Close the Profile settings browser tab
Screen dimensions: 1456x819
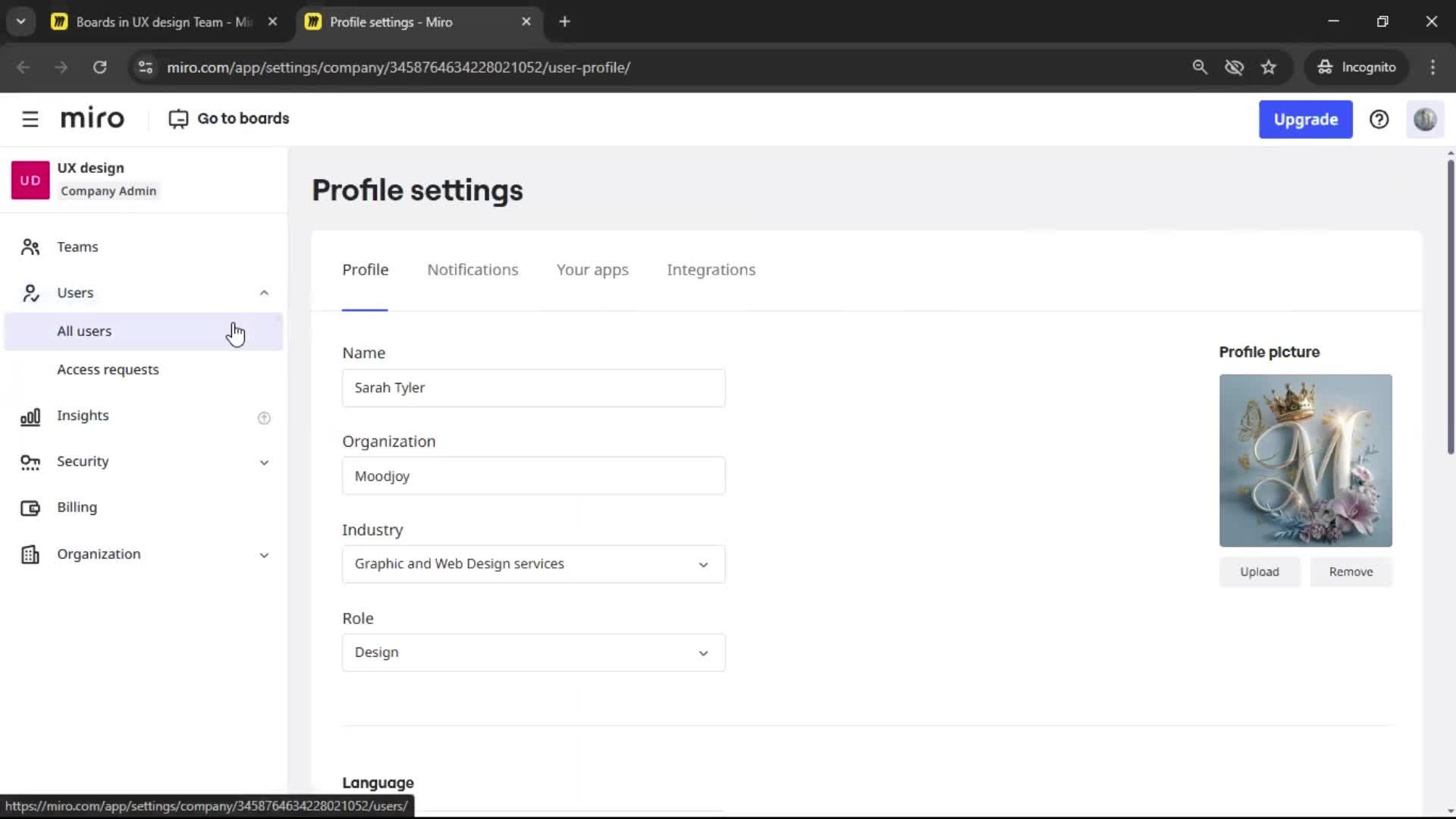(526, 22)
